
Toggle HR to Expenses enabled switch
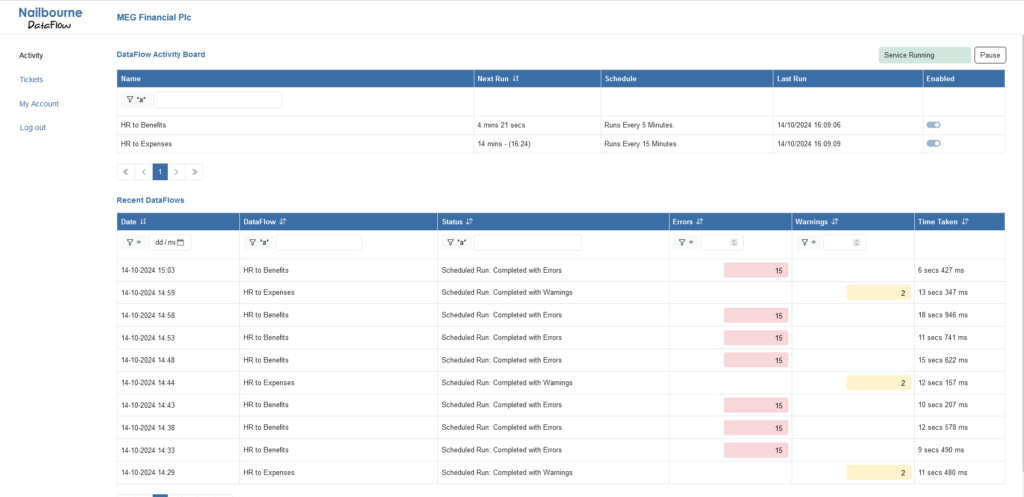point(933,144)
